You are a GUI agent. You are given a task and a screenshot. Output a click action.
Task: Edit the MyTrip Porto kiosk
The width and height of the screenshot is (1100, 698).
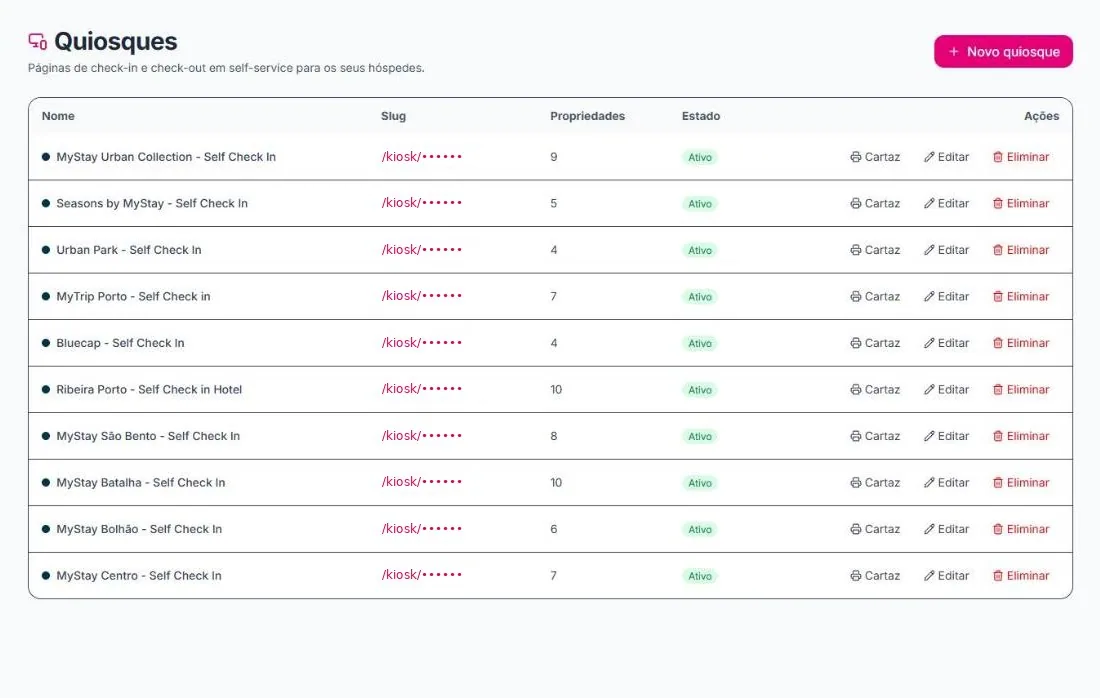(946, 297)
